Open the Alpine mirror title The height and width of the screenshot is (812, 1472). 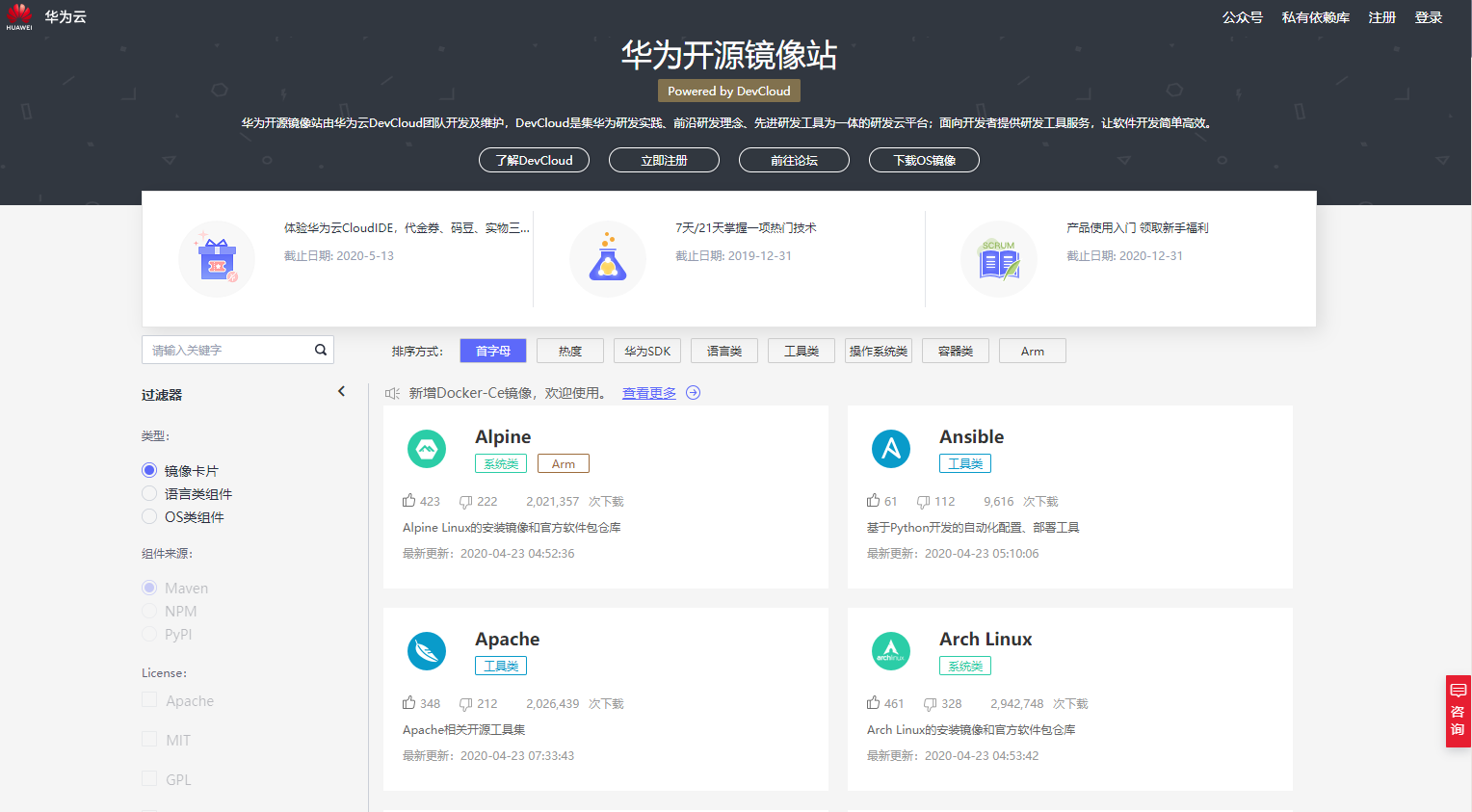[503, 436]
